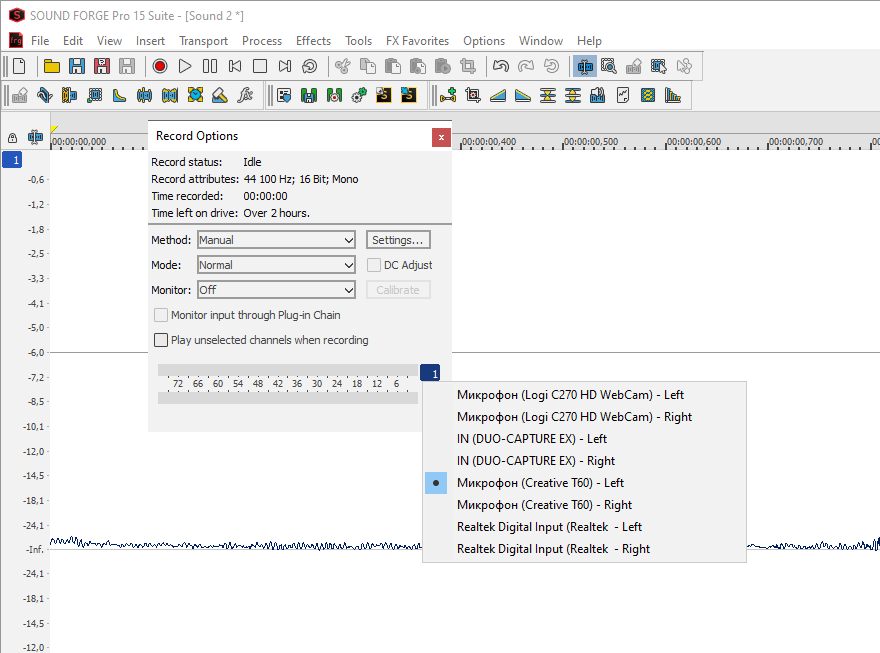Click channel 1 input selector in Record Options

coord(430,373)
